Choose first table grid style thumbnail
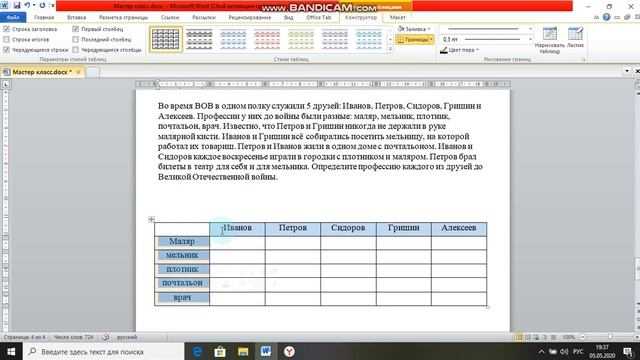 pos(166,40)
